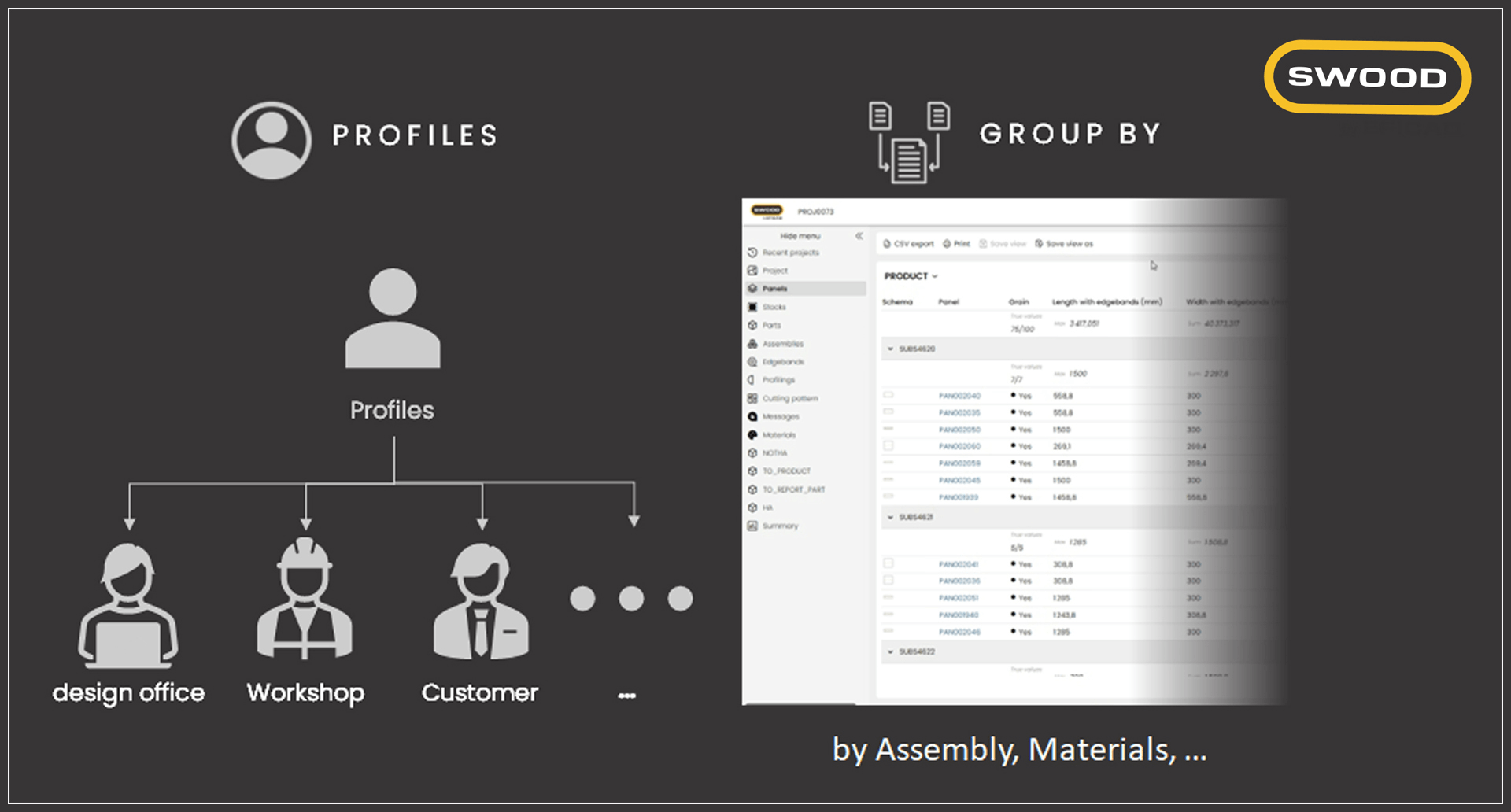Click Save view as in the toolbar
Viewport: 1511px width, 812px height.
[x=1064, y=244]
